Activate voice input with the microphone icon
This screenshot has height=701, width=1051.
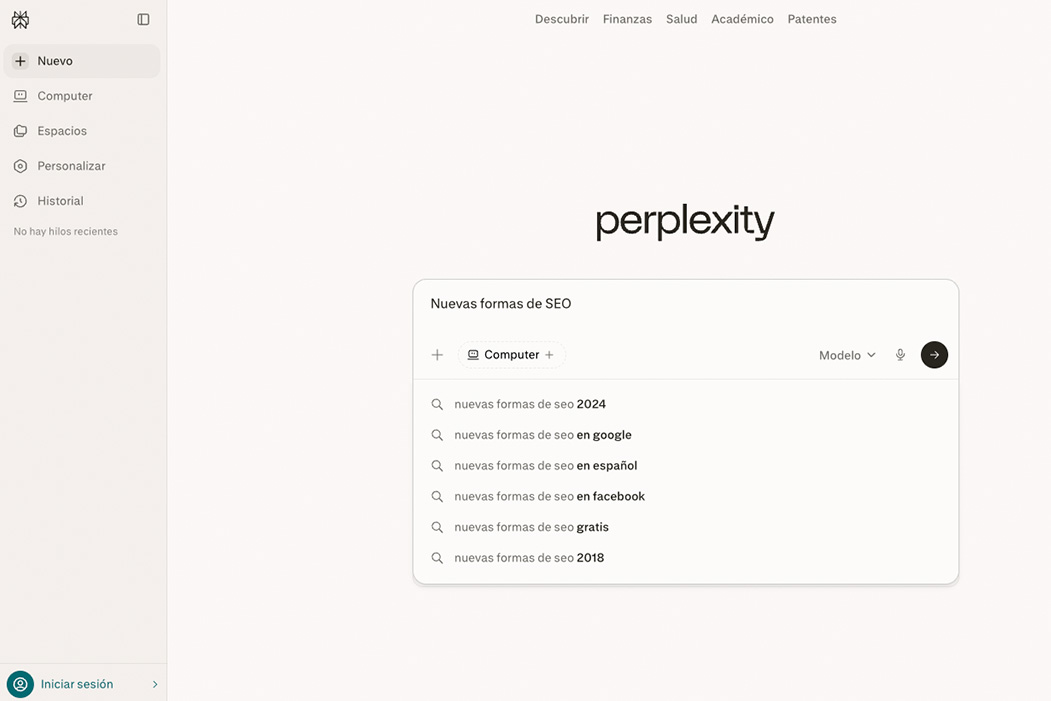[x=900, y=354]
